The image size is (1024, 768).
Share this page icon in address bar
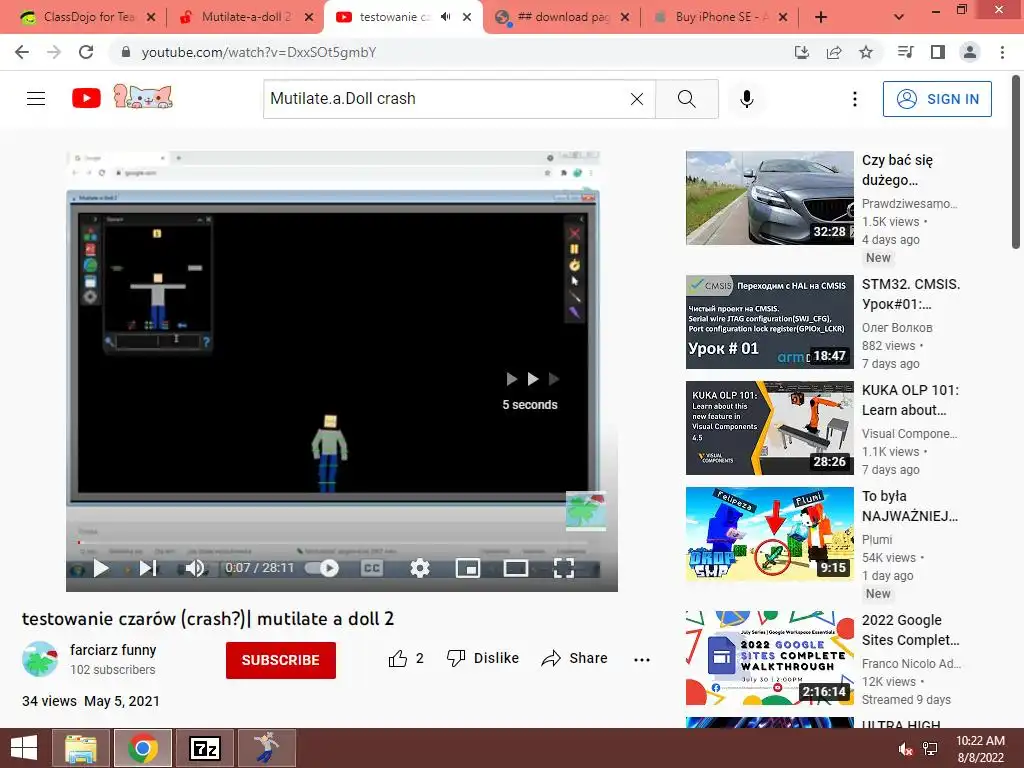pyautogui.click(x=834, y=52)
